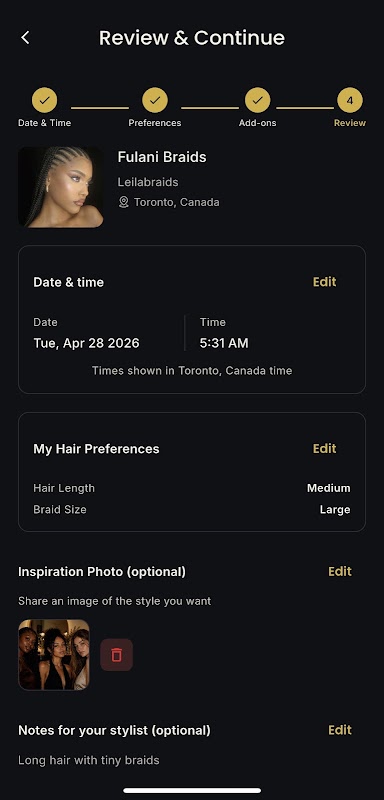Select the Add-ons step checkmark
The image size is (384, 800).
point(258,101)
